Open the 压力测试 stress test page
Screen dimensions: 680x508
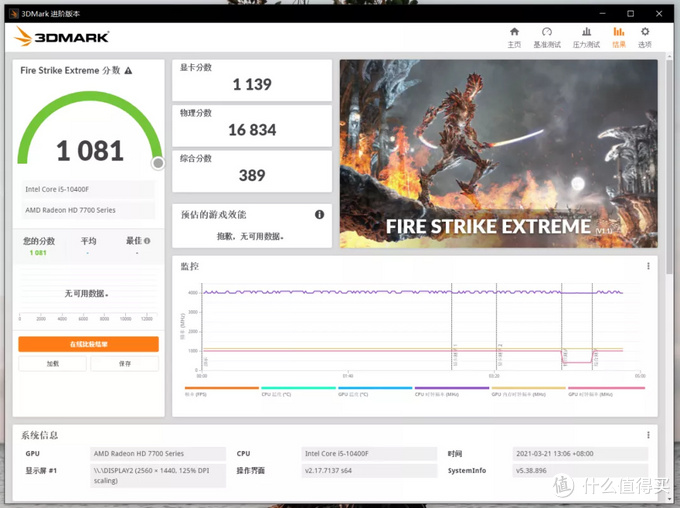click(x=586, y=37)
